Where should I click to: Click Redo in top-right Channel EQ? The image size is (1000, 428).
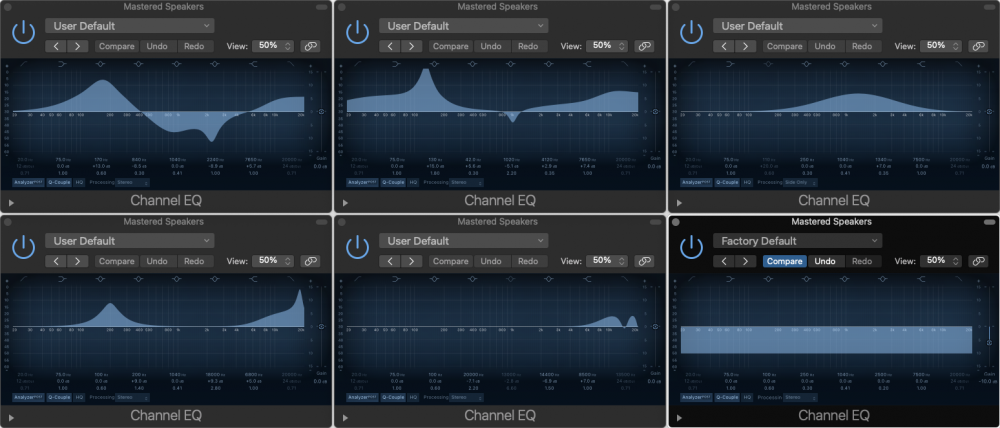(x=862, y=46)
